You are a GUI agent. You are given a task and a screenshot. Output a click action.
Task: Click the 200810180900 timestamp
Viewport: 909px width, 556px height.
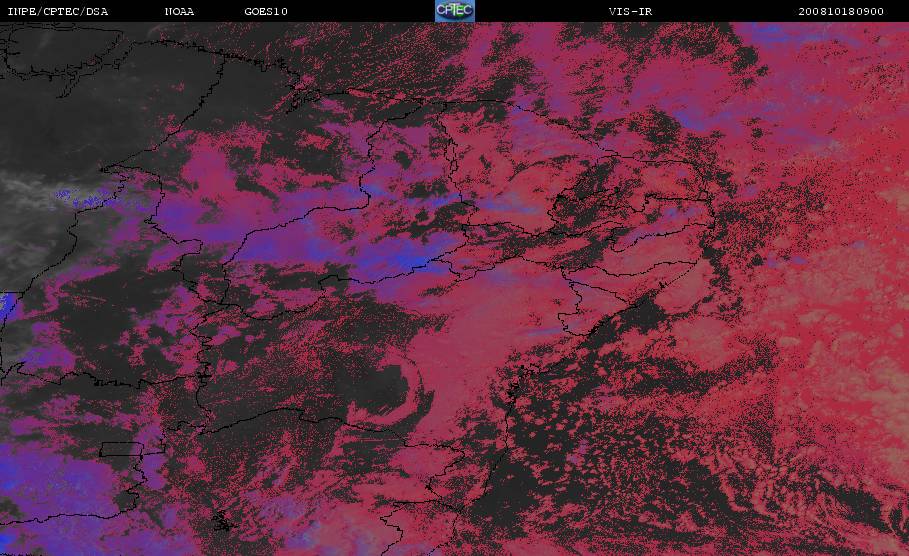click(x=841, y=12)
